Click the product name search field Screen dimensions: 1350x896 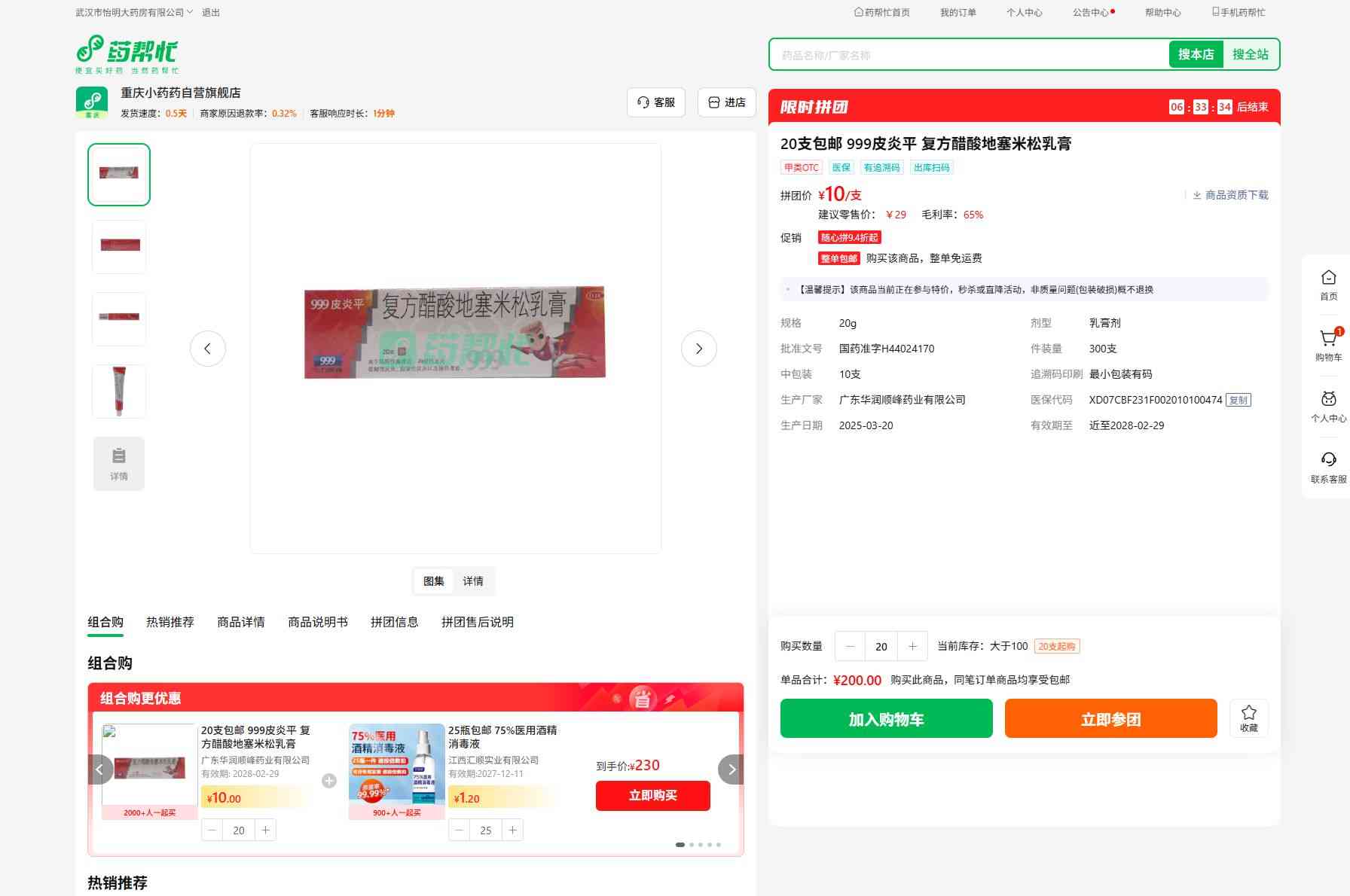968,55
